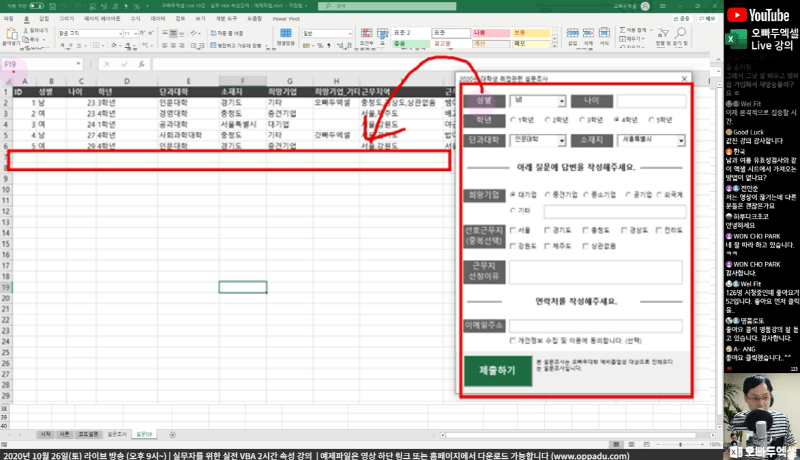Click the Sort and Filter funnel icon
The height and width of the screenshot is (460, 800).
click(663, 34)
